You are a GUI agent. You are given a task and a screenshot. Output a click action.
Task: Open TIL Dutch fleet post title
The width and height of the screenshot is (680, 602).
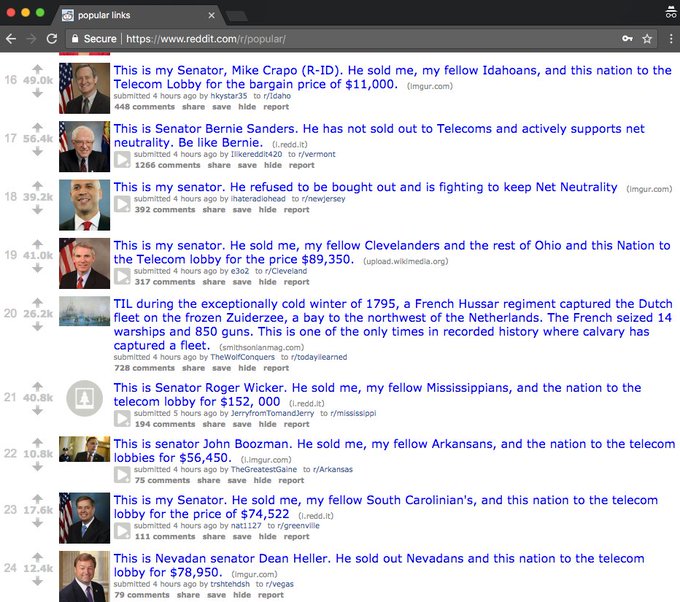392,324
